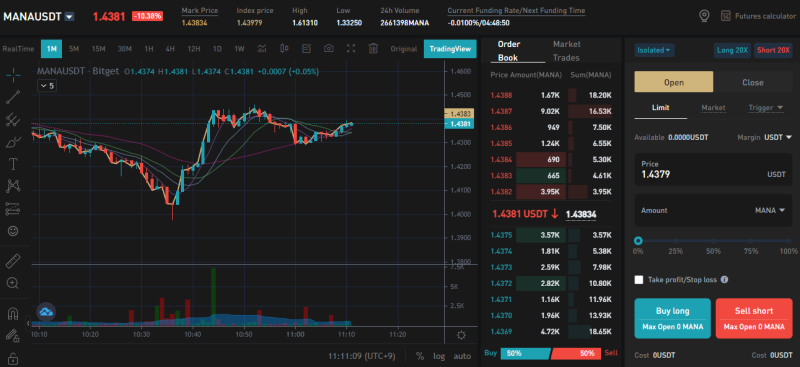The height and width of the screenshot is (367, 800).
Task: Click the 1.4382 ask price row
Action: pos(551,192)
